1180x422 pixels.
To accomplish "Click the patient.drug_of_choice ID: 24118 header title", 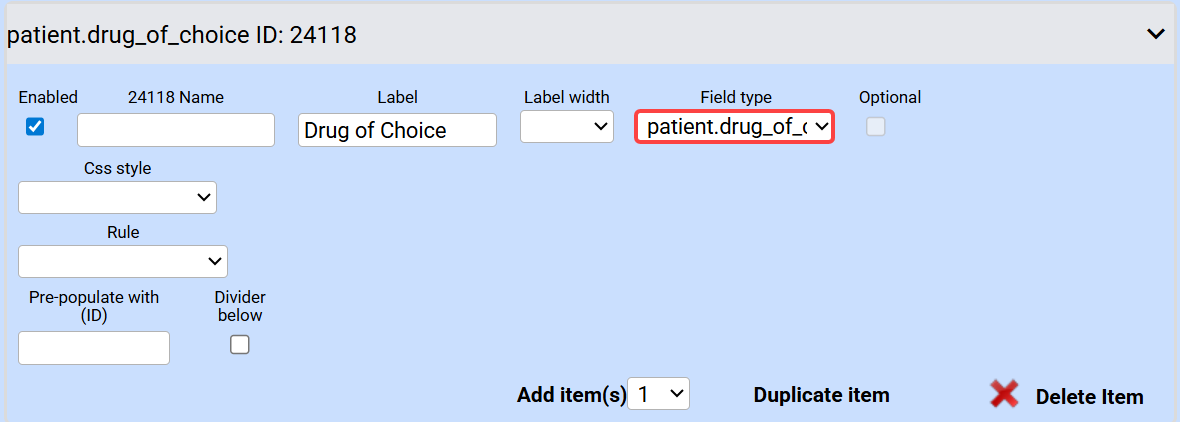I will click(182, 35).
